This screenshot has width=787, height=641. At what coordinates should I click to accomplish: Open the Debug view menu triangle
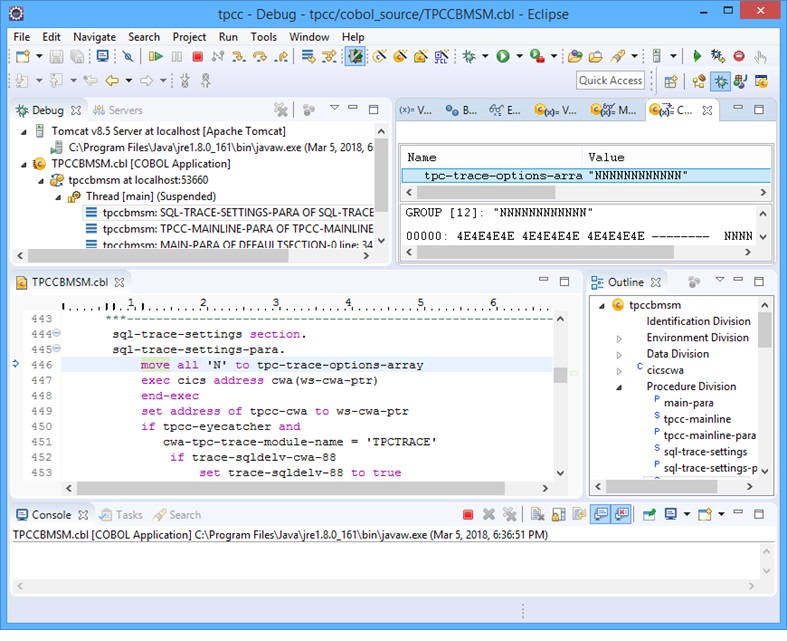[x=334, y=107]
